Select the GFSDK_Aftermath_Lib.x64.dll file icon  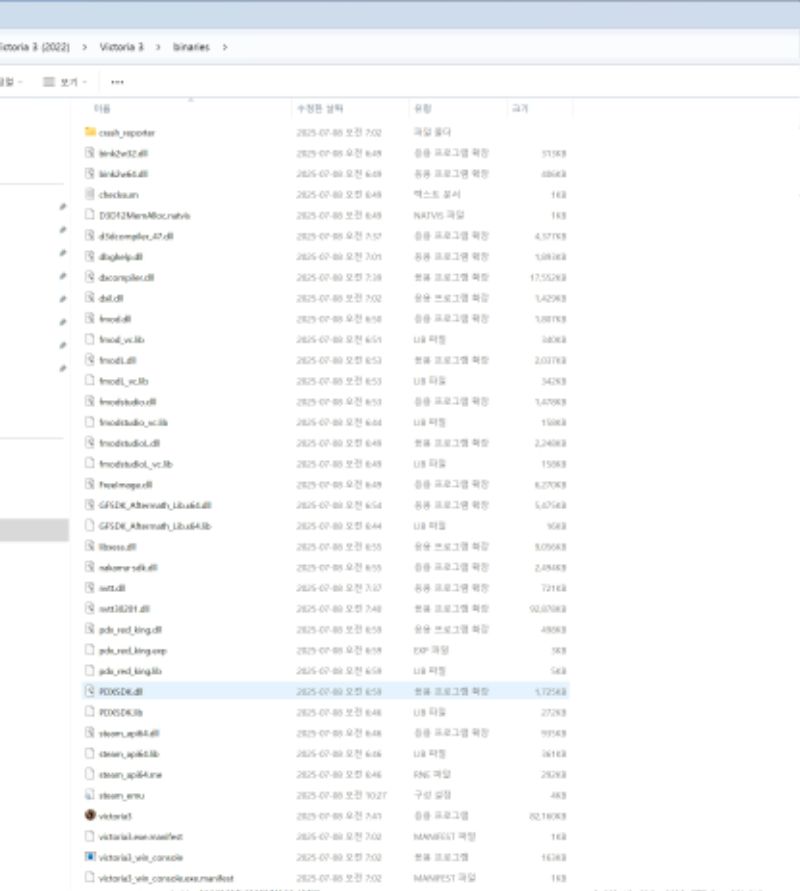[90, 505]
